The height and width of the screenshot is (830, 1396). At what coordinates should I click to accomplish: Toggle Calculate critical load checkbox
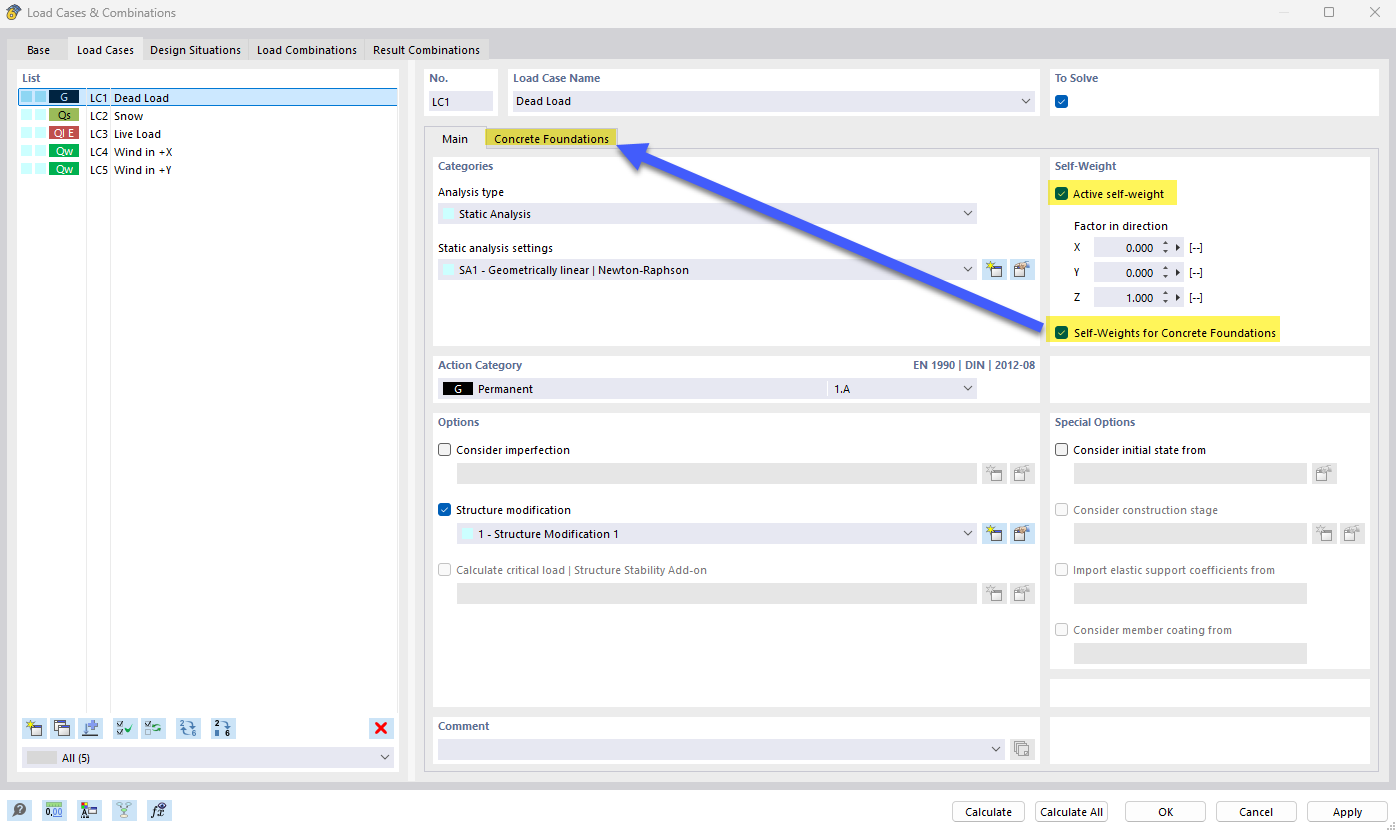pyautogui.click(x=445, y=570)
